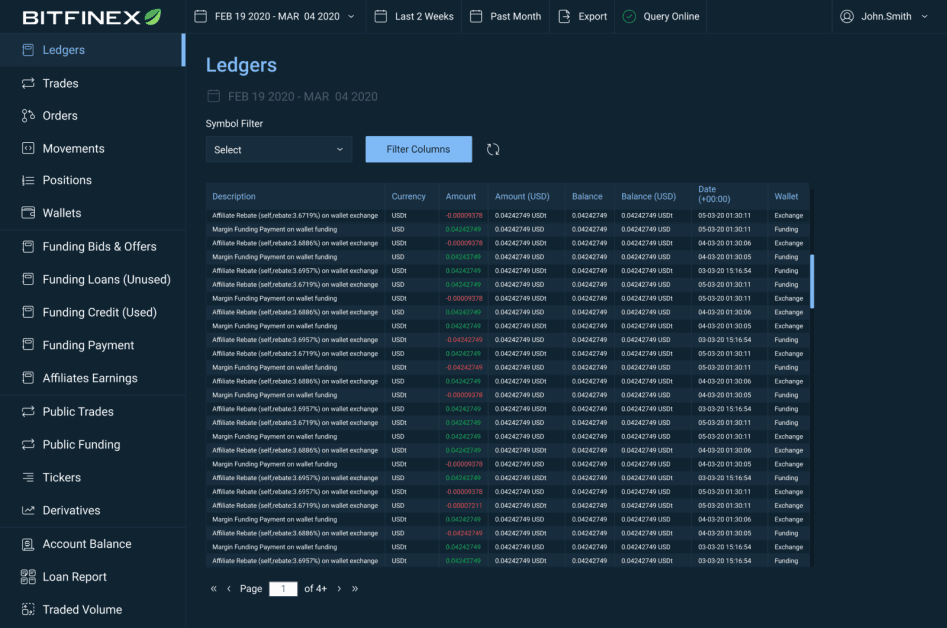Click the Balance column header
The image size is (947, 628).
(587, 196)
